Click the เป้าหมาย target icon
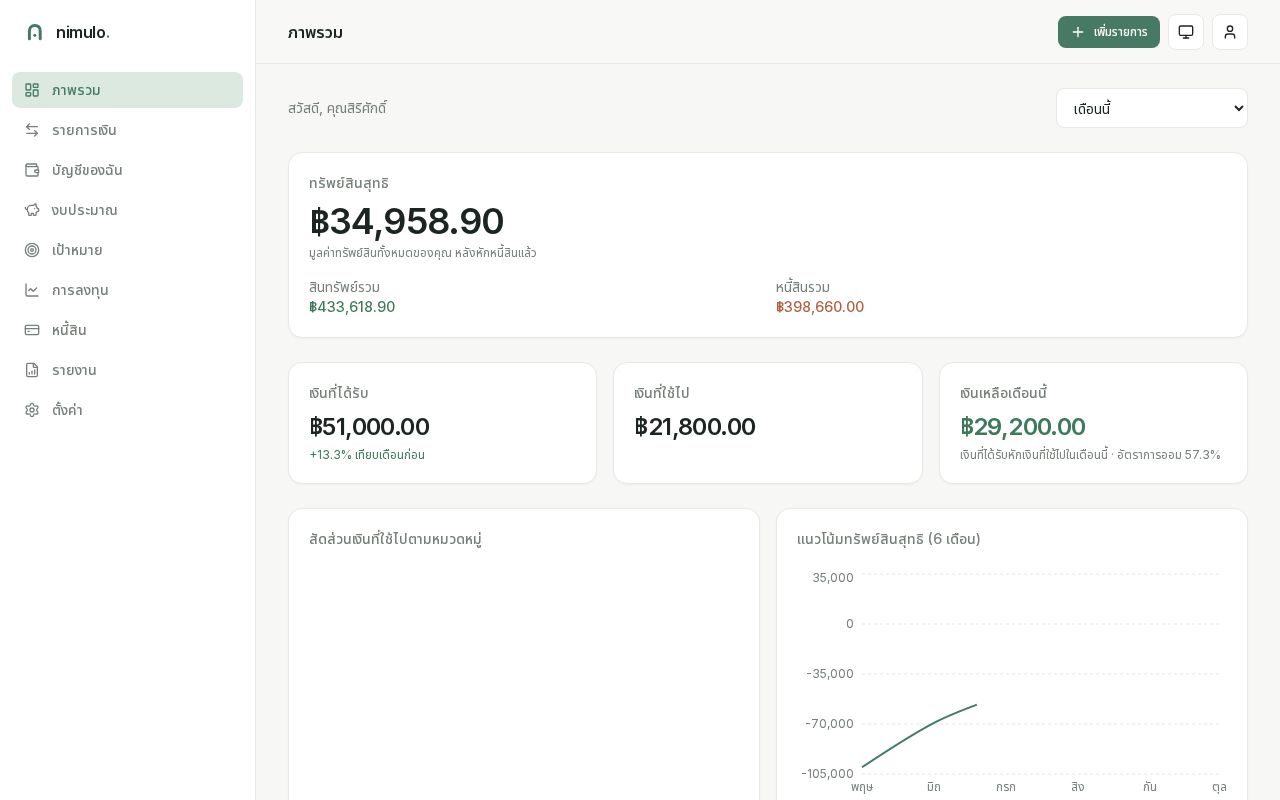This screenshot has width=1280, height=800. (32, 250)
